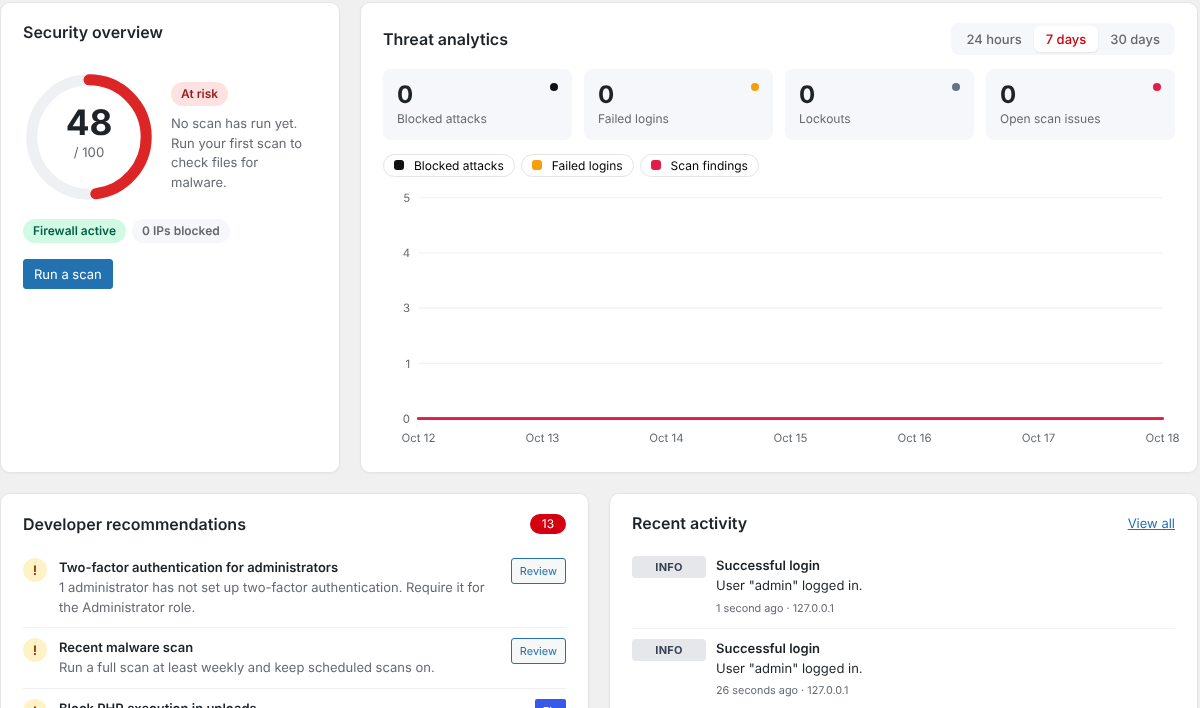Click warning icon beside Two-factor authentication
The height and width of the screenshot is (708, 1200).
click(35, 570)
